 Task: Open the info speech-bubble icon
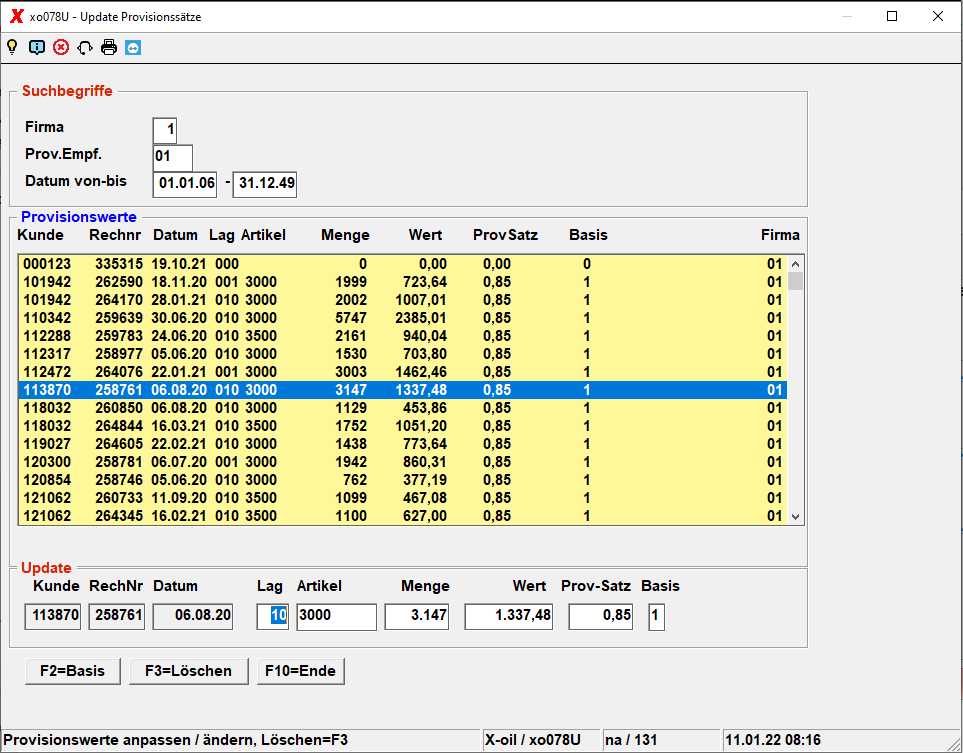tap(37, 47)
